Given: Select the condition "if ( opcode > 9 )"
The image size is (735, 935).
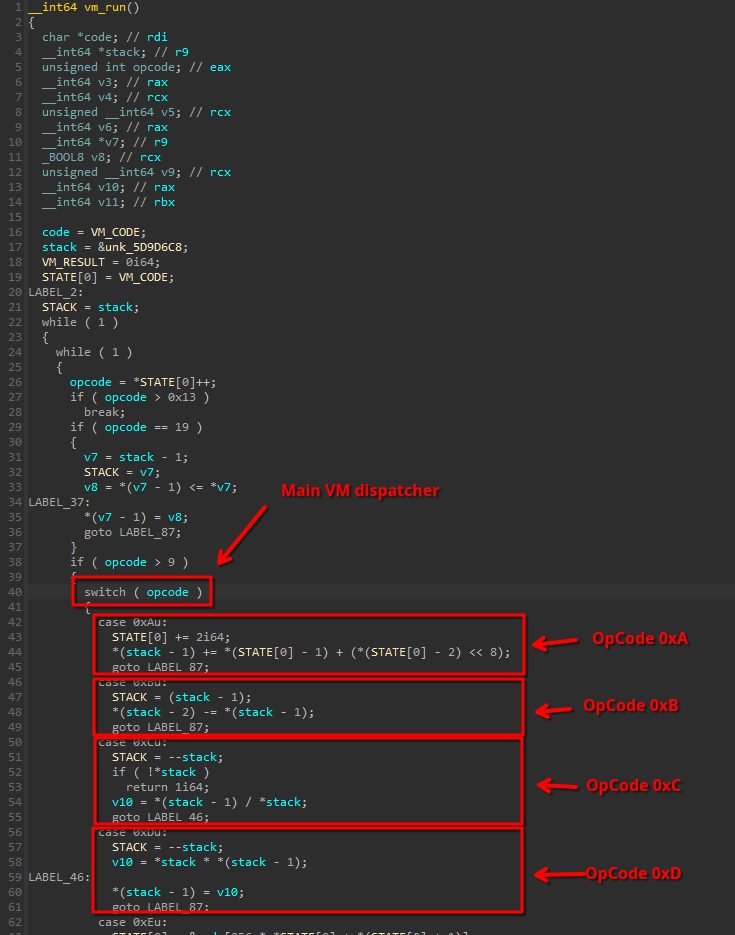Looking at the screenshot, I should tap(129, 562).
